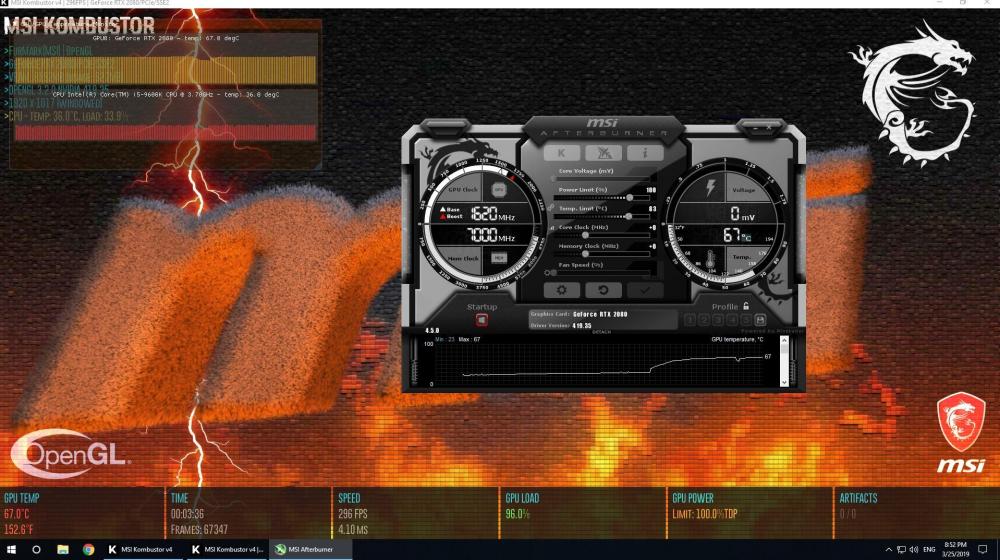Click the thermometer icon in temperature gauge
Viewport: 1000px width, 560px height.
click(x=710, y=260)
